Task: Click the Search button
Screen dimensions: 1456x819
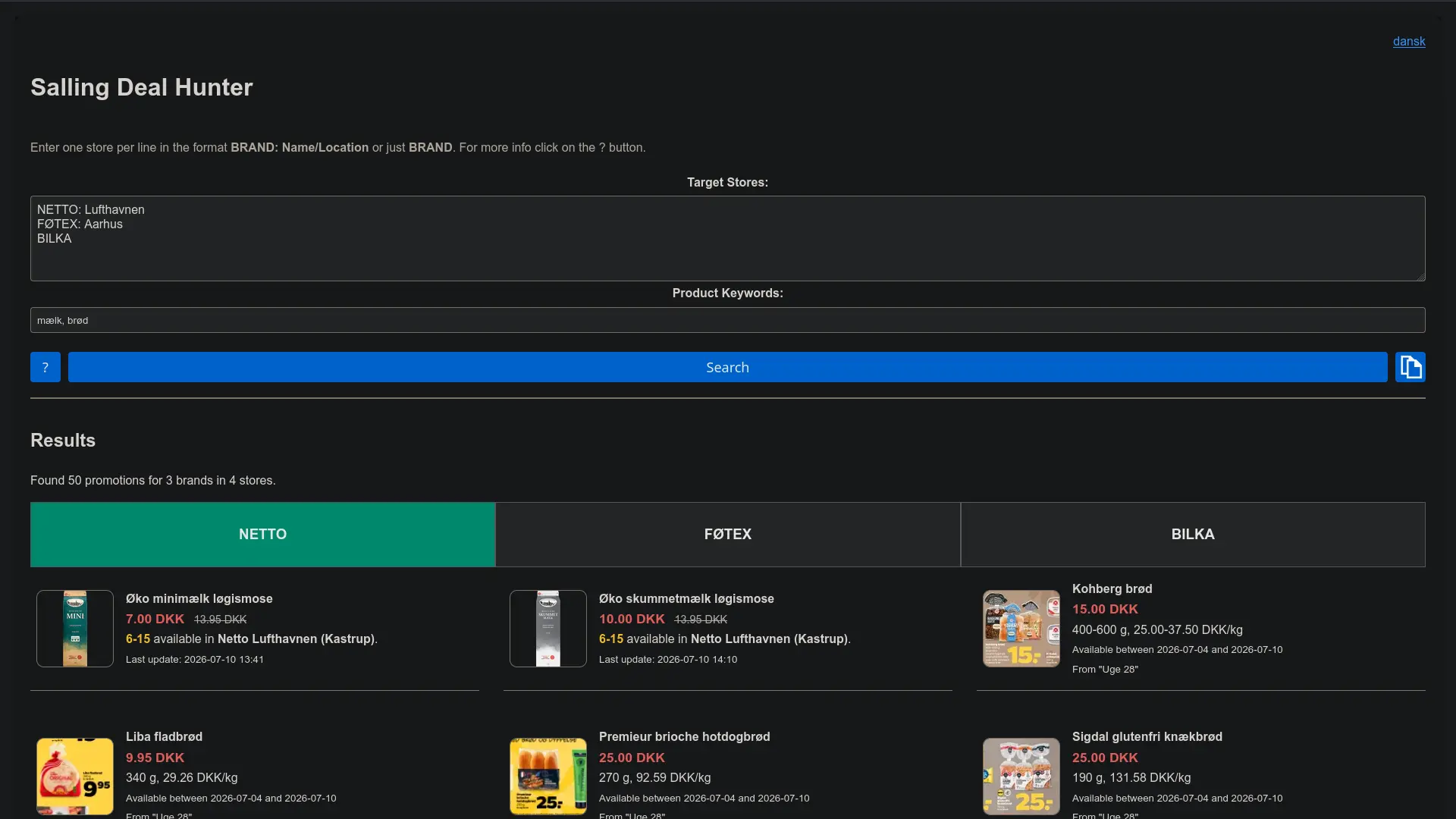Action: 727,367
